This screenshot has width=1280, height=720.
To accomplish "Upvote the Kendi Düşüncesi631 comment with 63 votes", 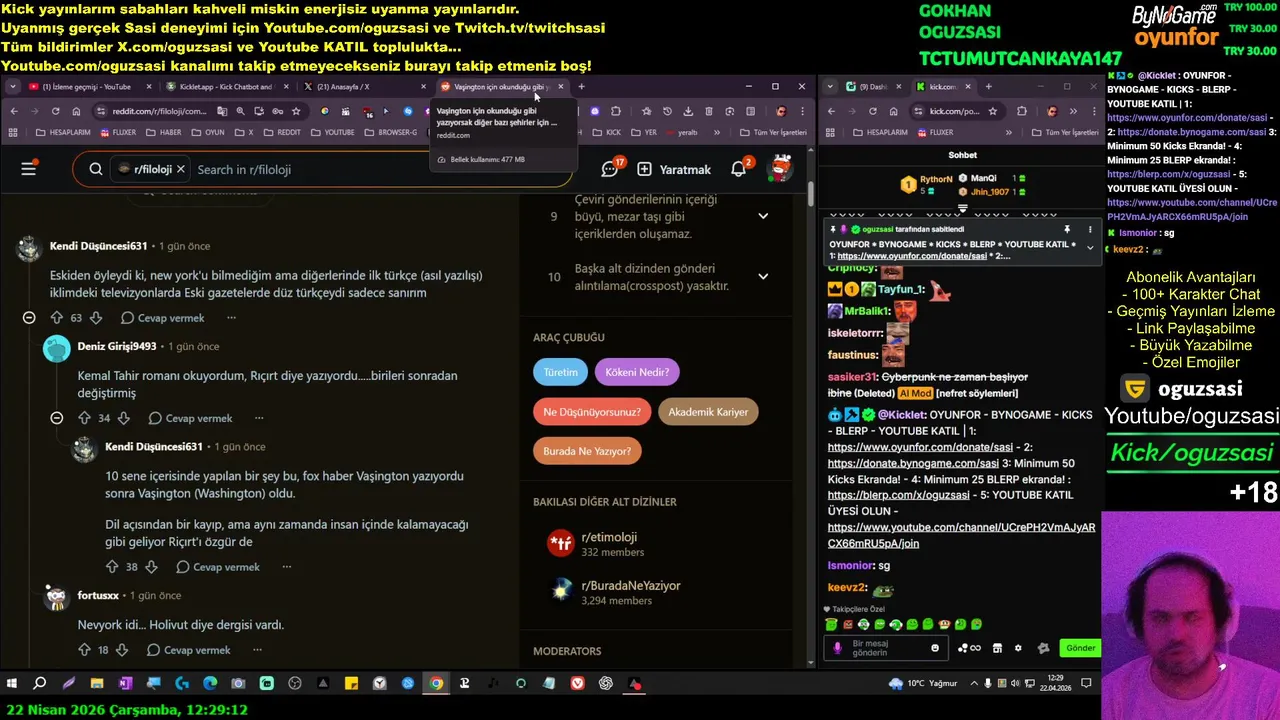I will pos(57,318).
